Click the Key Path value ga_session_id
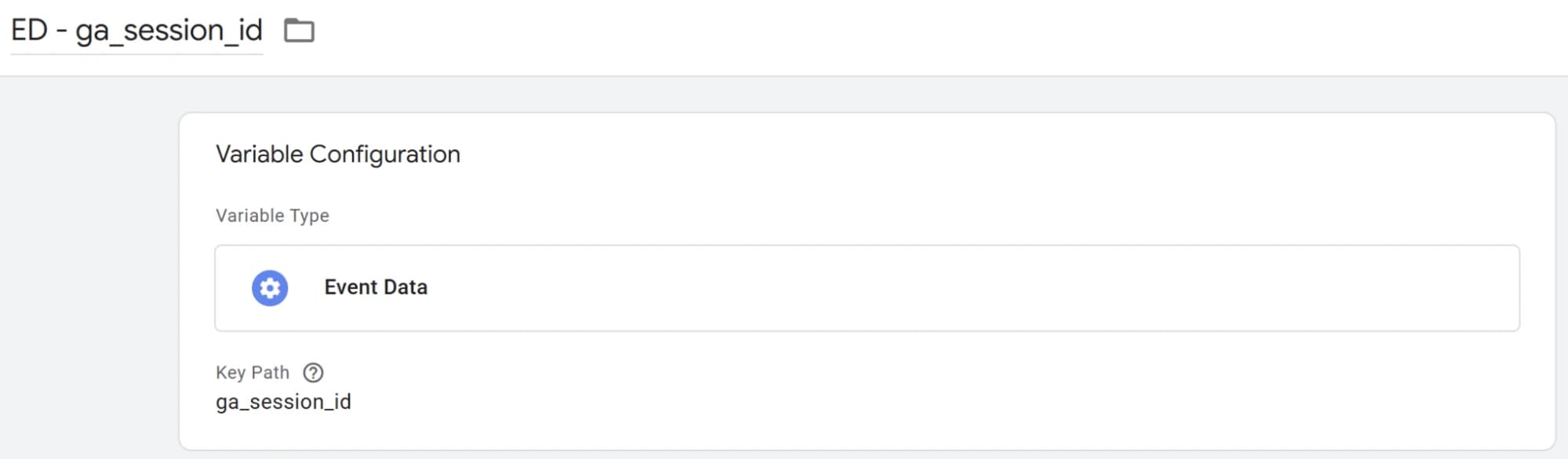Image resolution: width=1568 pixels, height=459 pixels. coord(283,402)
